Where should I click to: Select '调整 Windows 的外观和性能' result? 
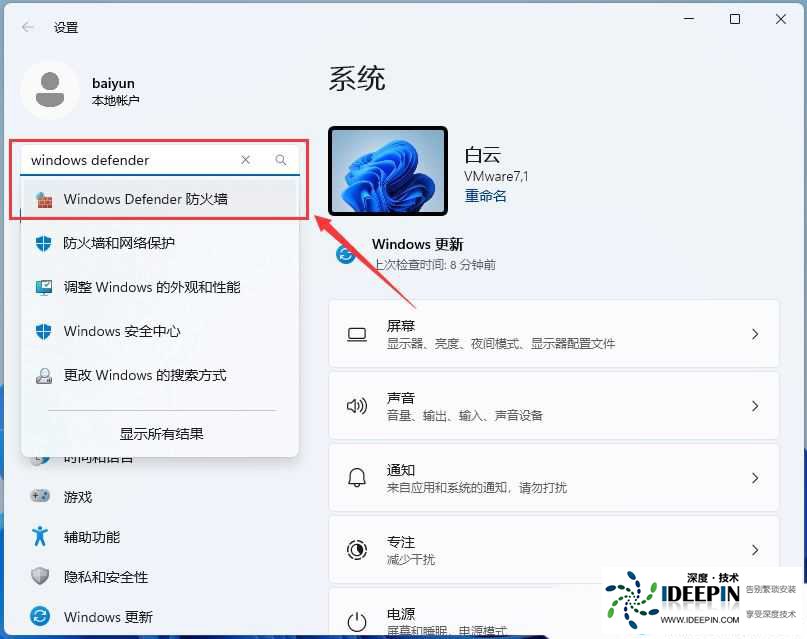pos(160,287)
